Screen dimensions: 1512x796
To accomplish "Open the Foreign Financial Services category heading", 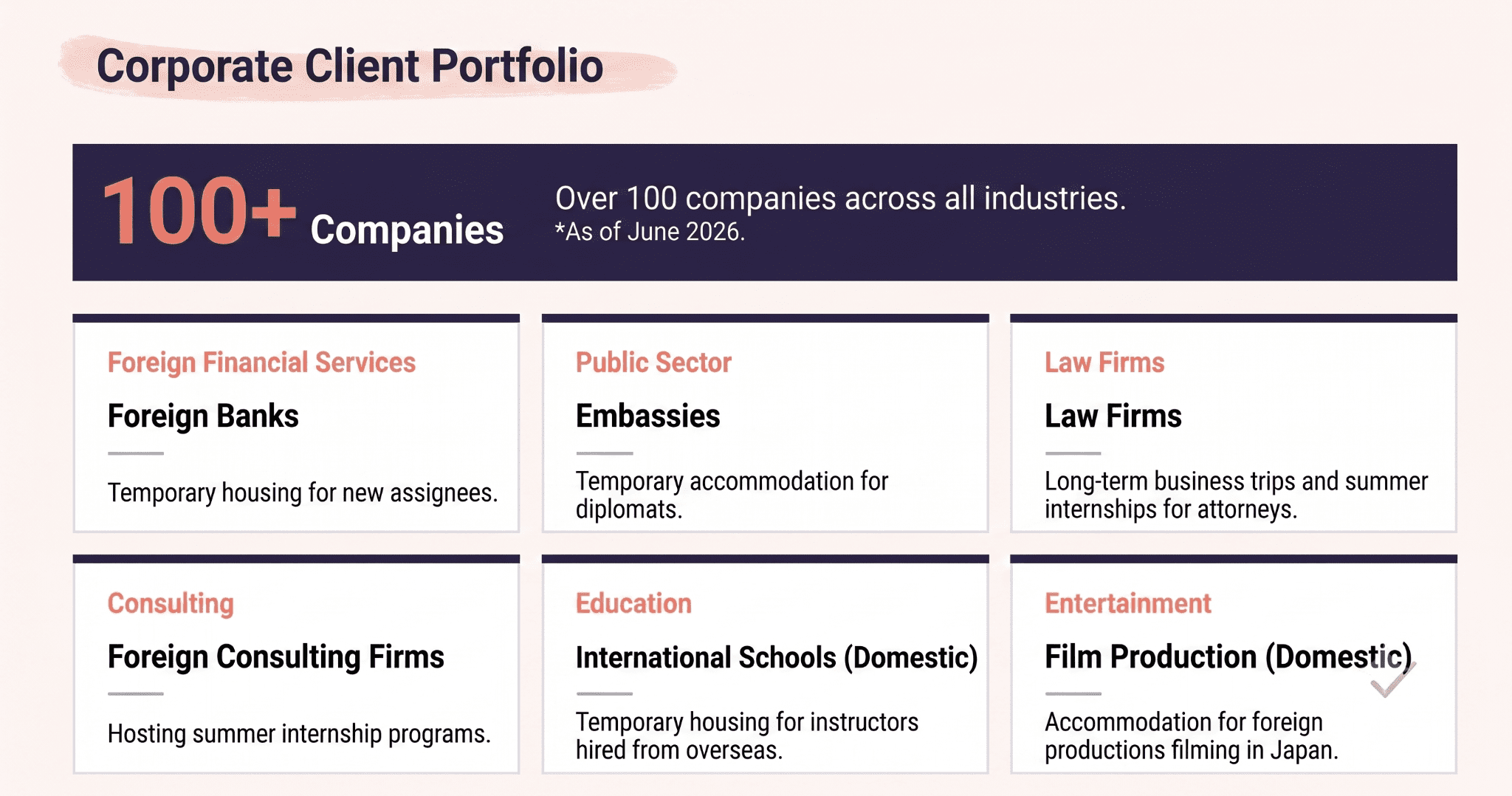I will pos(261,363).
